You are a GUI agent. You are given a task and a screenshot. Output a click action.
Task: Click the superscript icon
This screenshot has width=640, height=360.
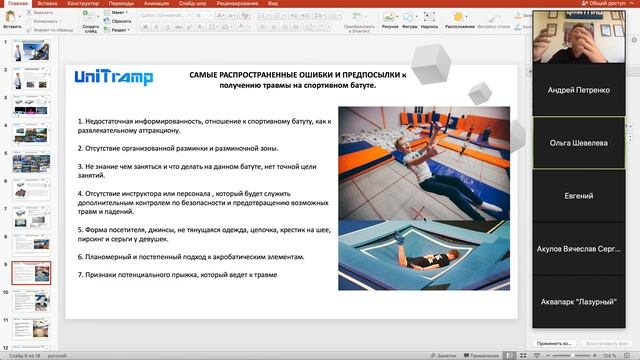189,27
